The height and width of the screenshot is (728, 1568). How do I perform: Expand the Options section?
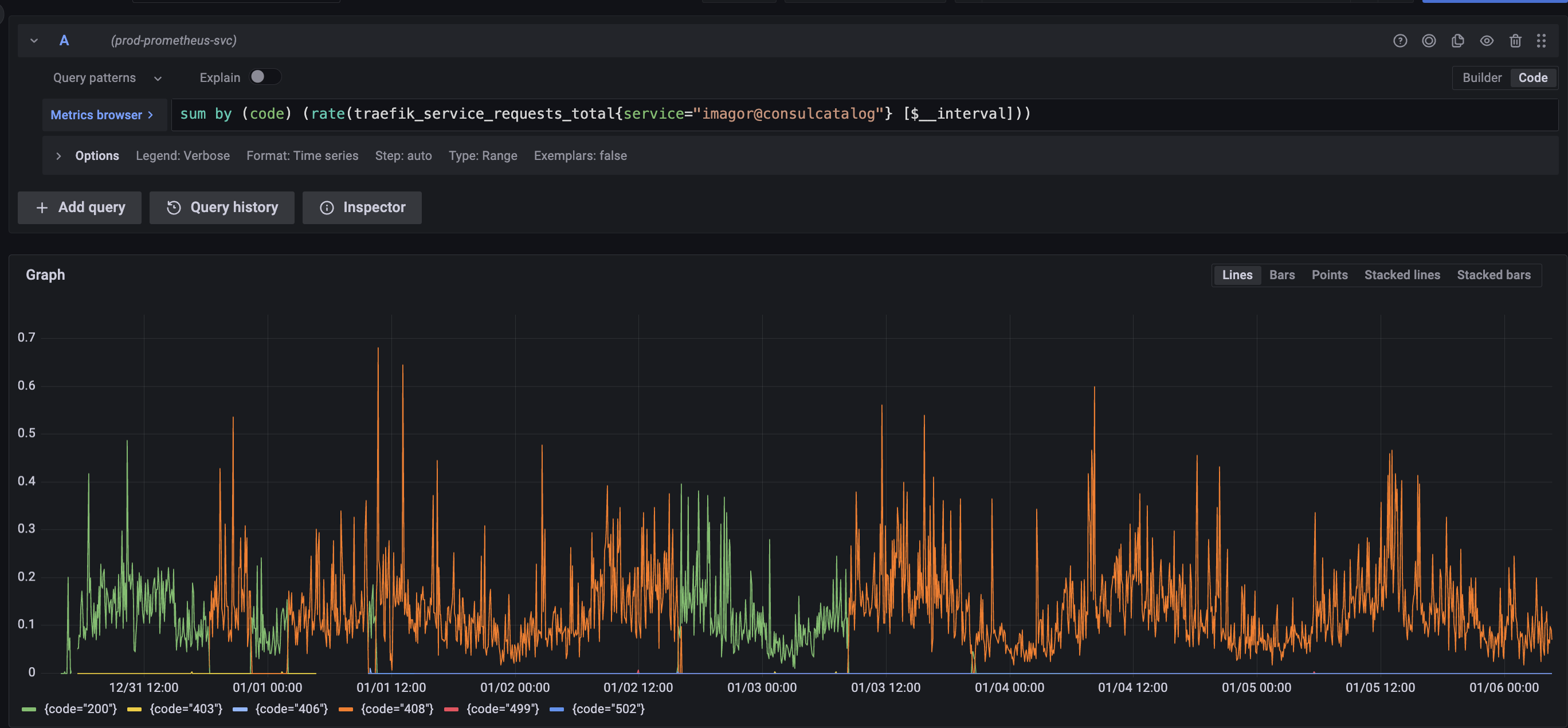coord(58,155)
